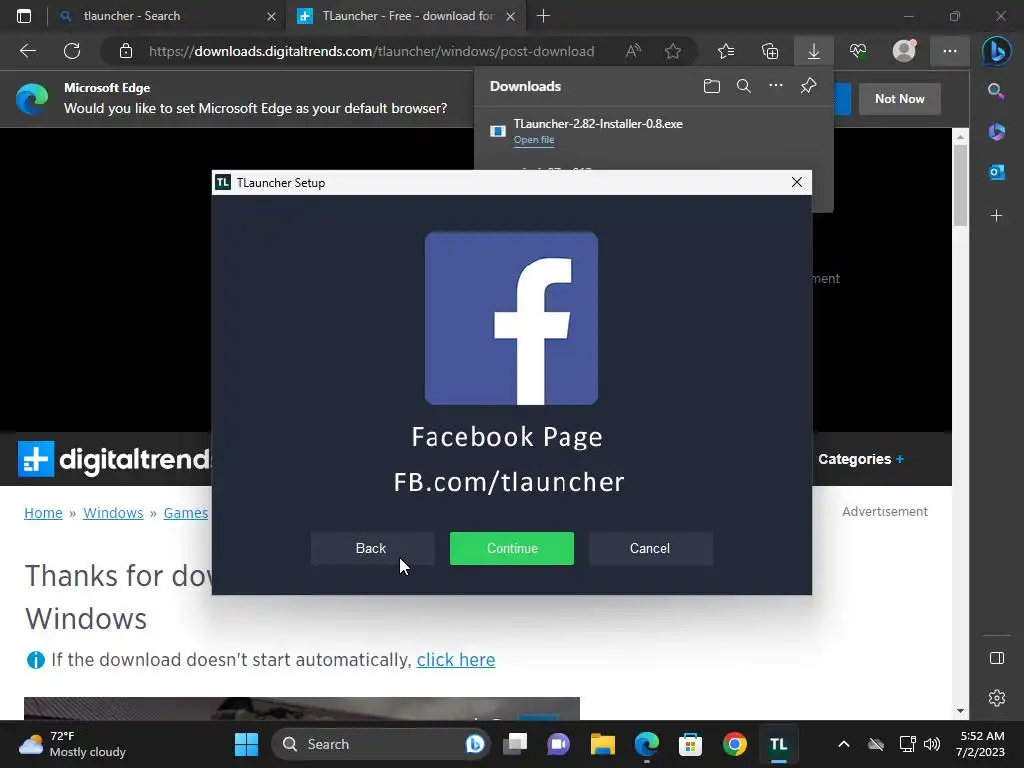This screenshot has height=768, width=1024.
Task: Open the weather widget
Action: (x=72, y=744)
